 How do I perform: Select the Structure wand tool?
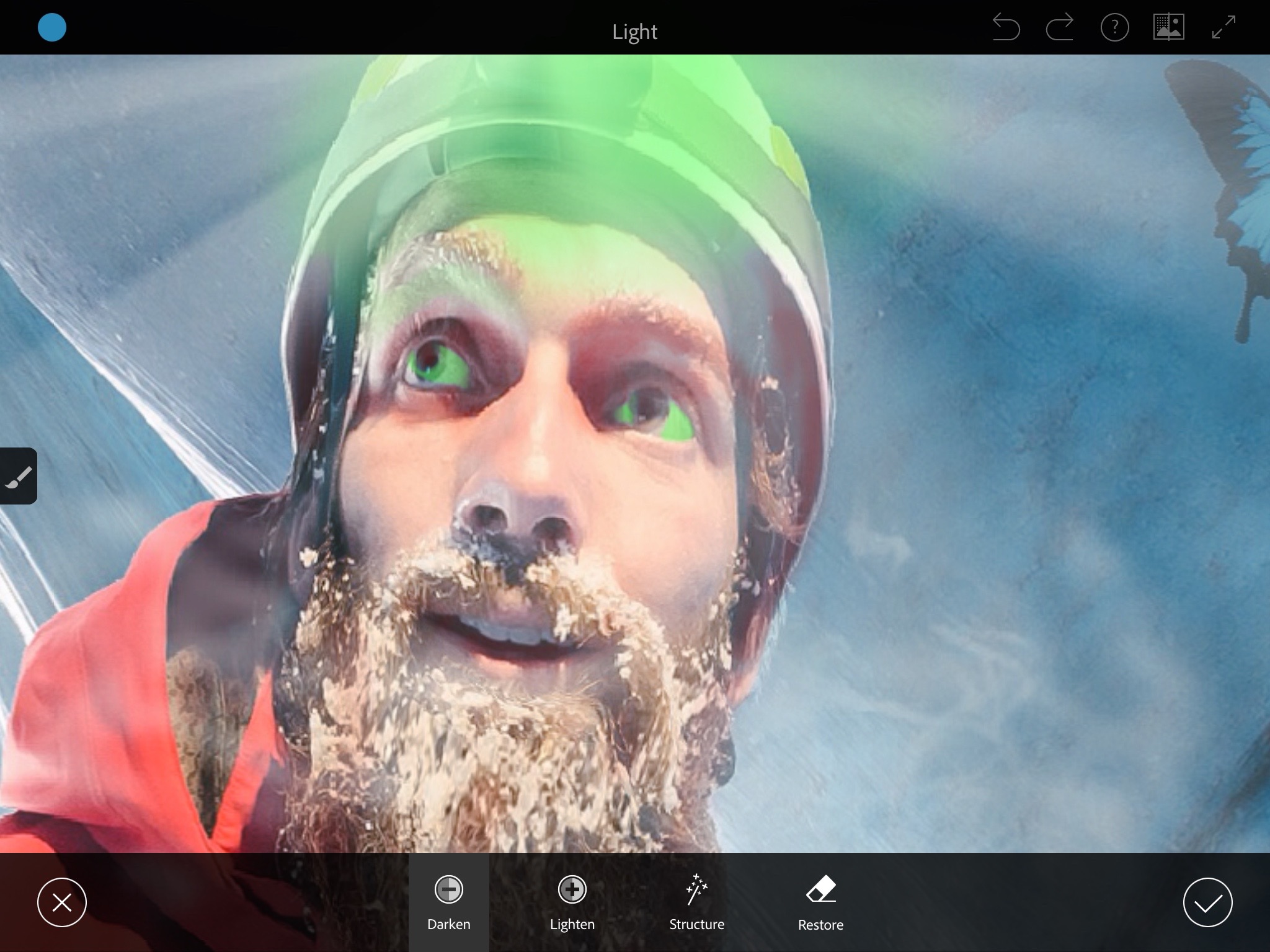click(696, 902)
